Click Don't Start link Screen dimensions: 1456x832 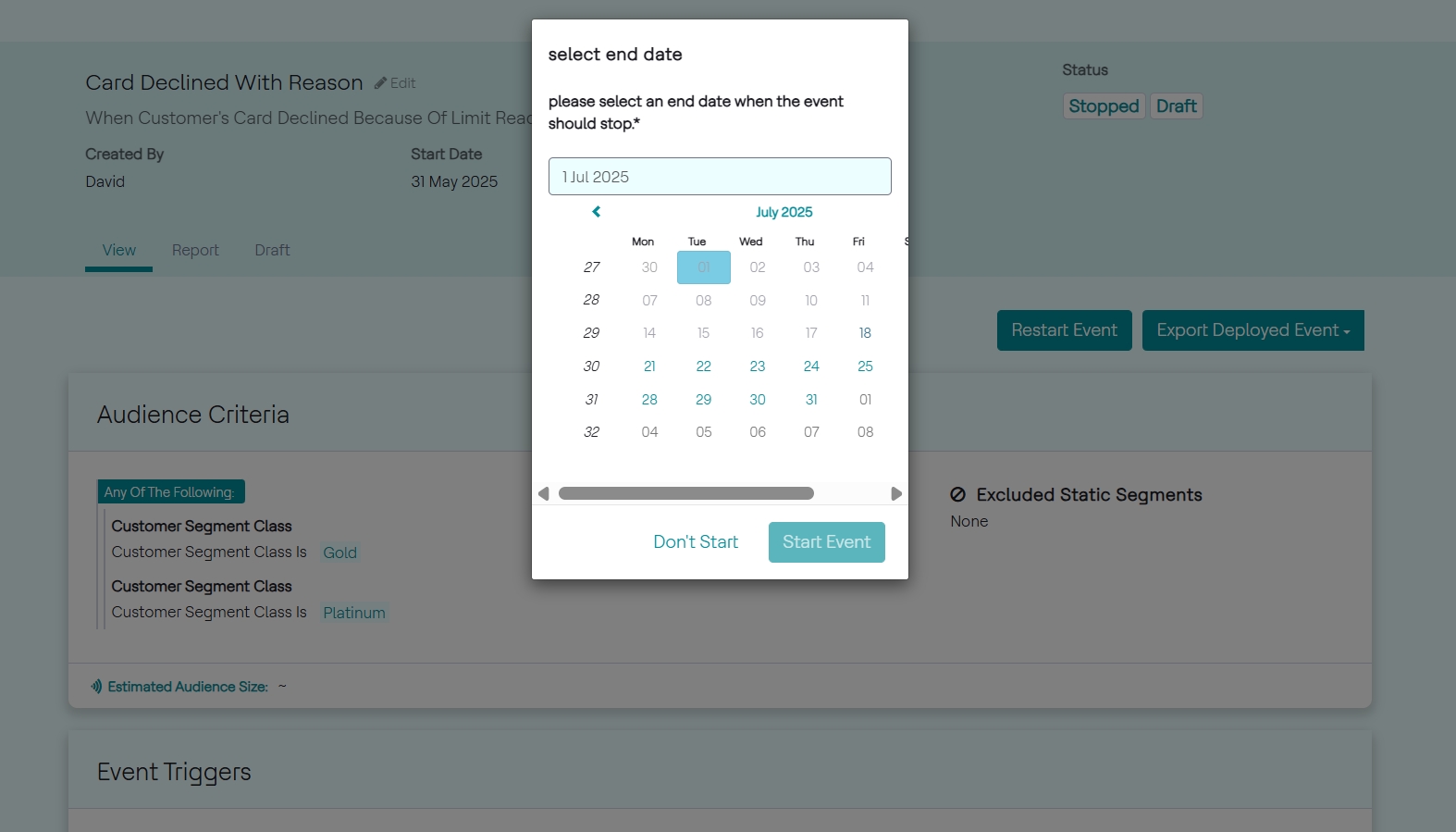click(x=696, y=542)
